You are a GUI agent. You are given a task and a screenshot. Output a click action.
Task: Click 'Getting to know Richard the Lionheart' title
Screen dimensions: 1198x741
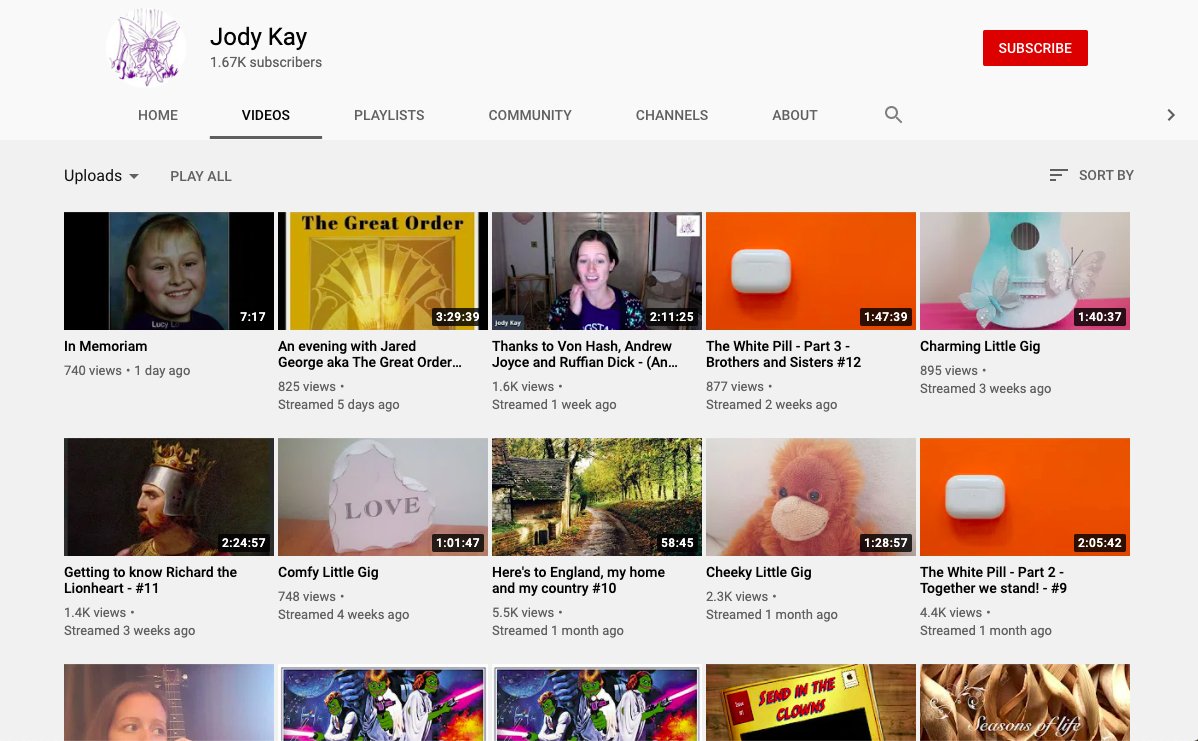coord(151,580)
